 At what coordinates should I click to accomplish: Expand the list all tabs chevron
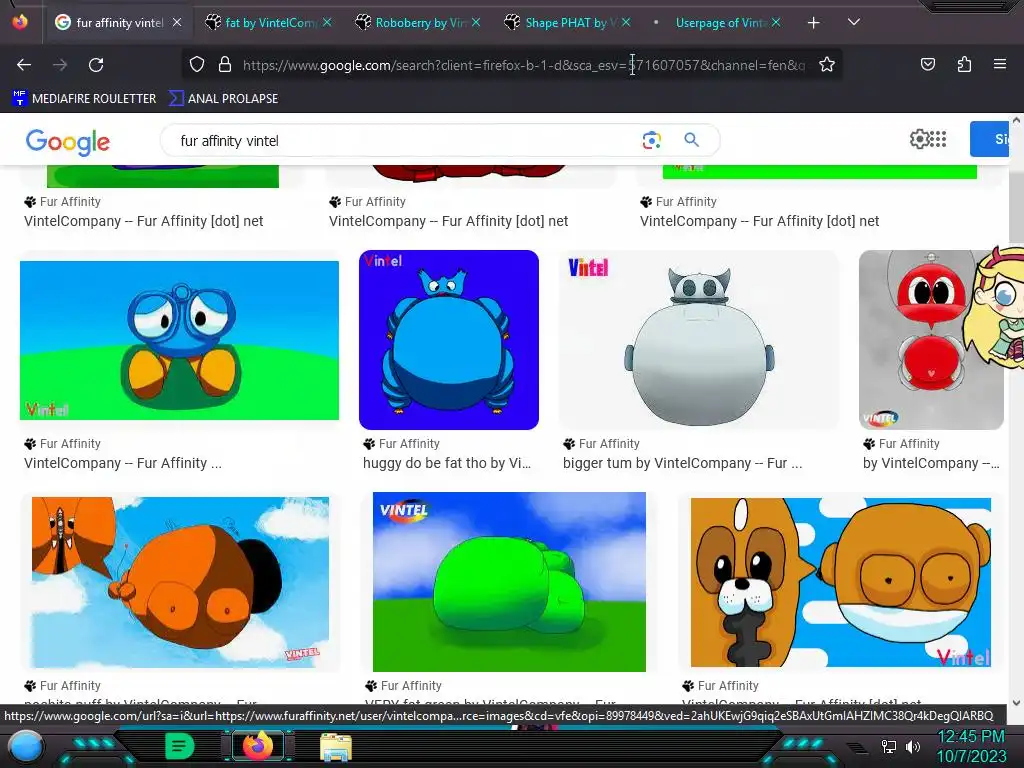[x=854, y=23]
